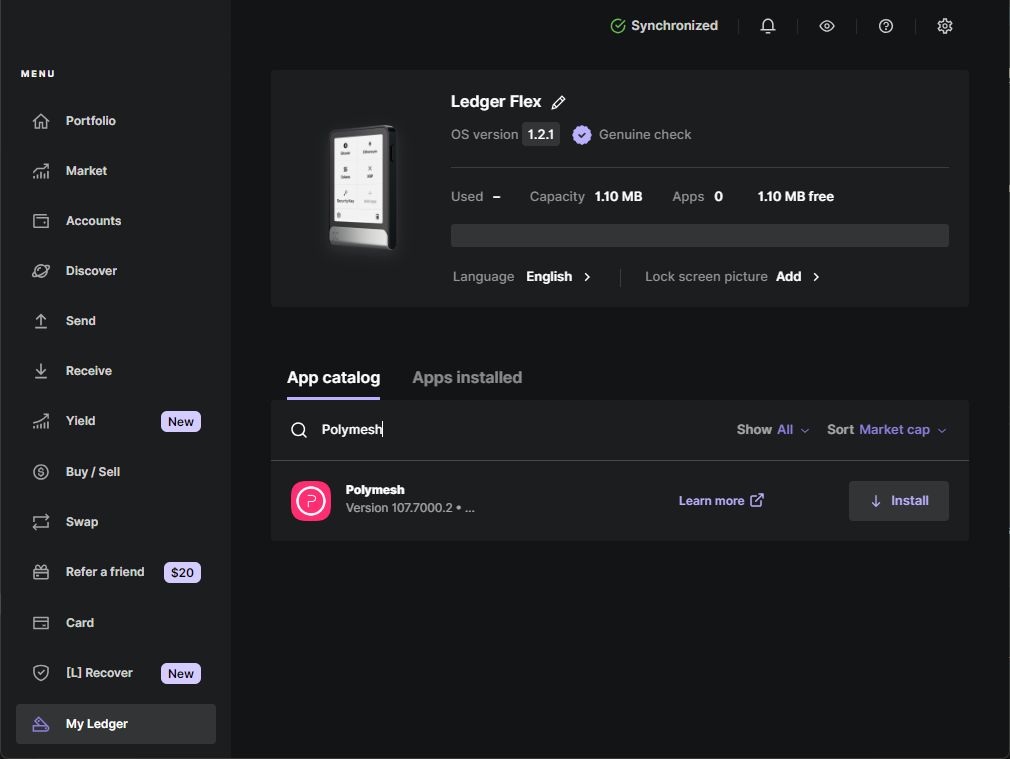
Task: Go to the Swap section
Action: (82, 522)
